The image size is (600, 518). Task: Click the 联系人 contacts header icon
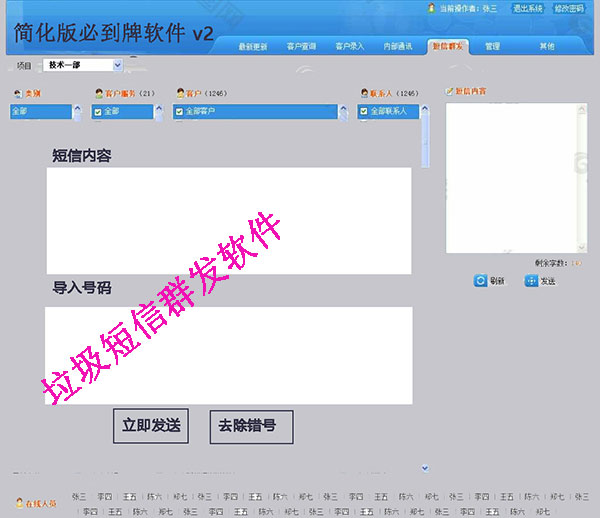coord(362,93)
